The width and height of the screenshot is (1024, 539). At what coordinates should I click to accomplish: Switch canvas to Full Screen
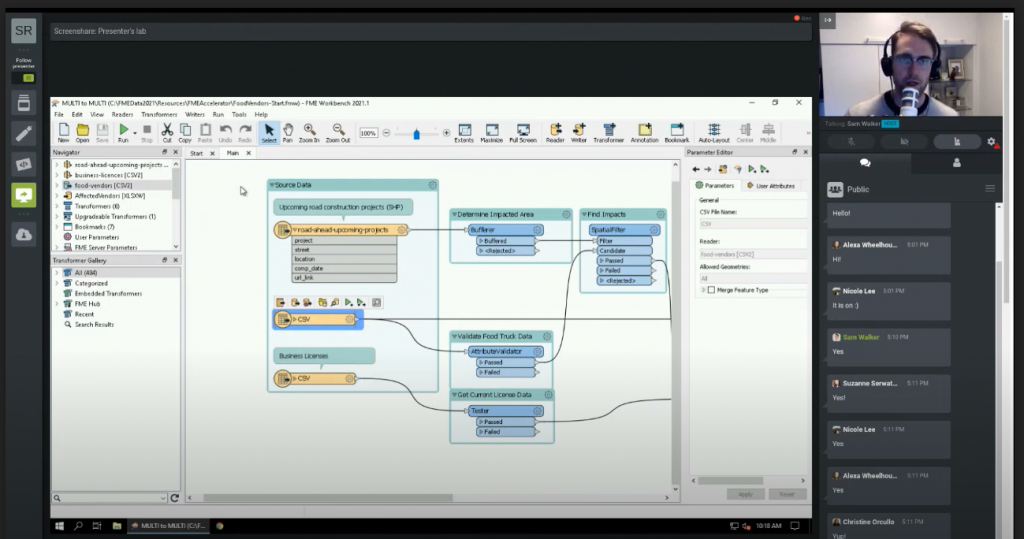[x=523, y=133]
